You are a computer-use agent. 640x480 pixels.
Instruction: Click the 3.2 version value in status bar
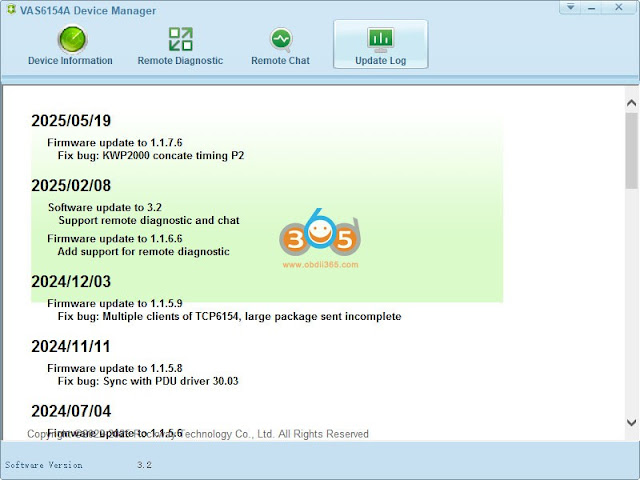[x=144, y=465]
